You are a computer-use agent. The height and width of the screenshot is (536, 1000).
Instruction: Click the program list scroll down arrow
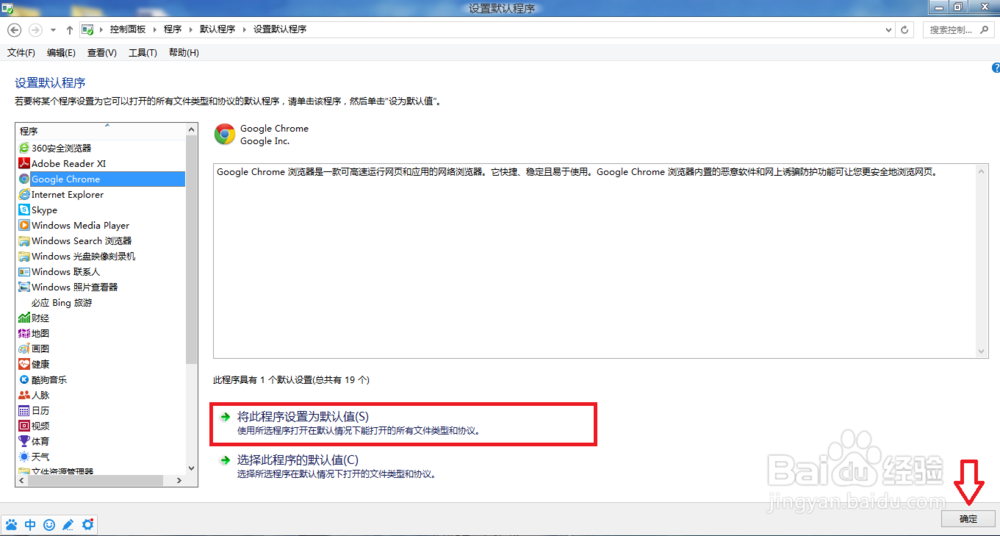pyautogui.click(x=192, y=468)
